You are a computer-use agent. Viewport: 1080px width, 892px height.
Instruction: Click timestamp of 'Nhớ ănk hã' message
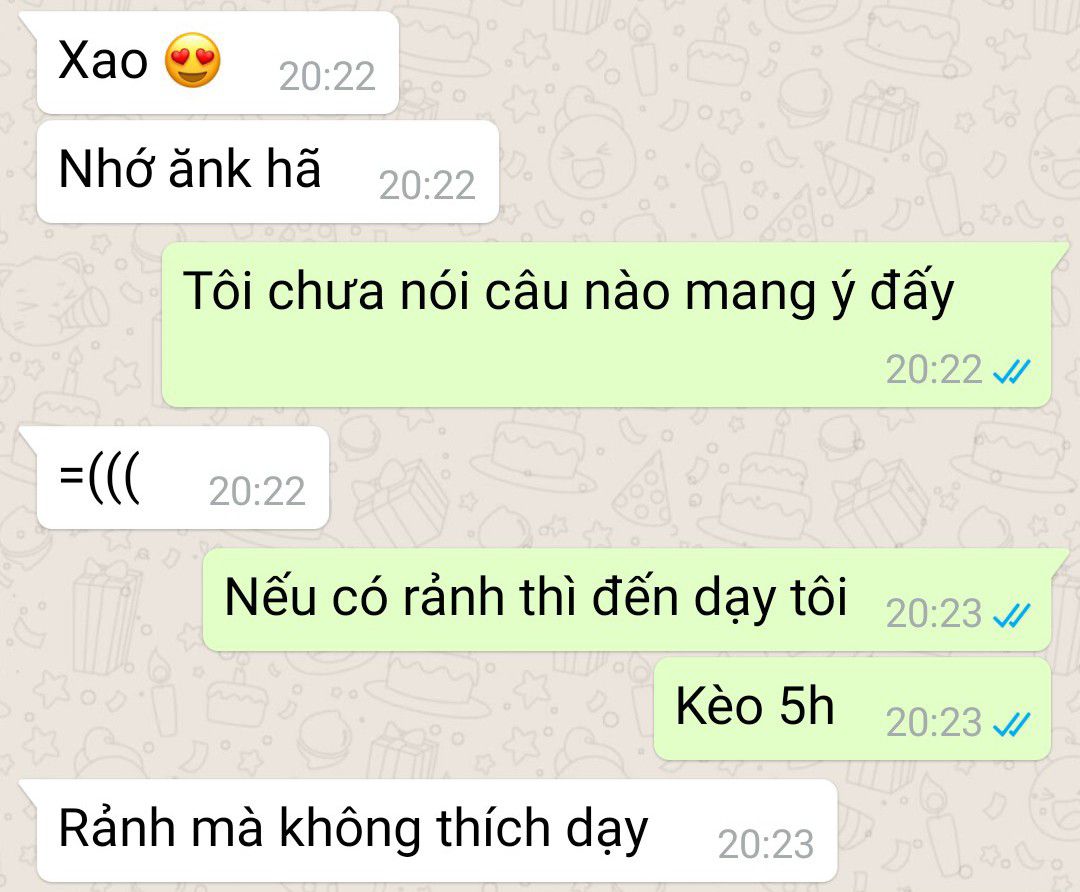tap(427, 185)
